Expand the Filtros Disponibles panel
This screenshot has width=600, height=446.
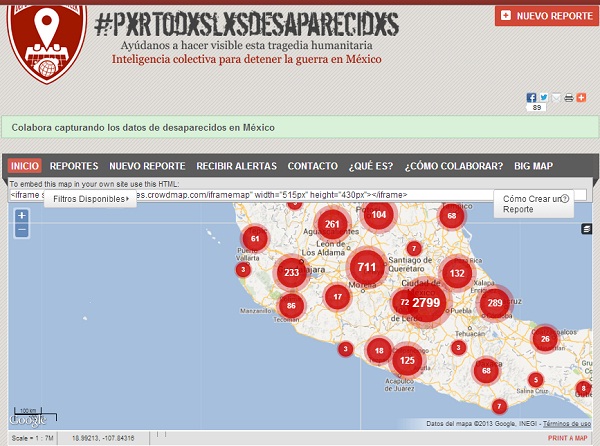[90, 199]
